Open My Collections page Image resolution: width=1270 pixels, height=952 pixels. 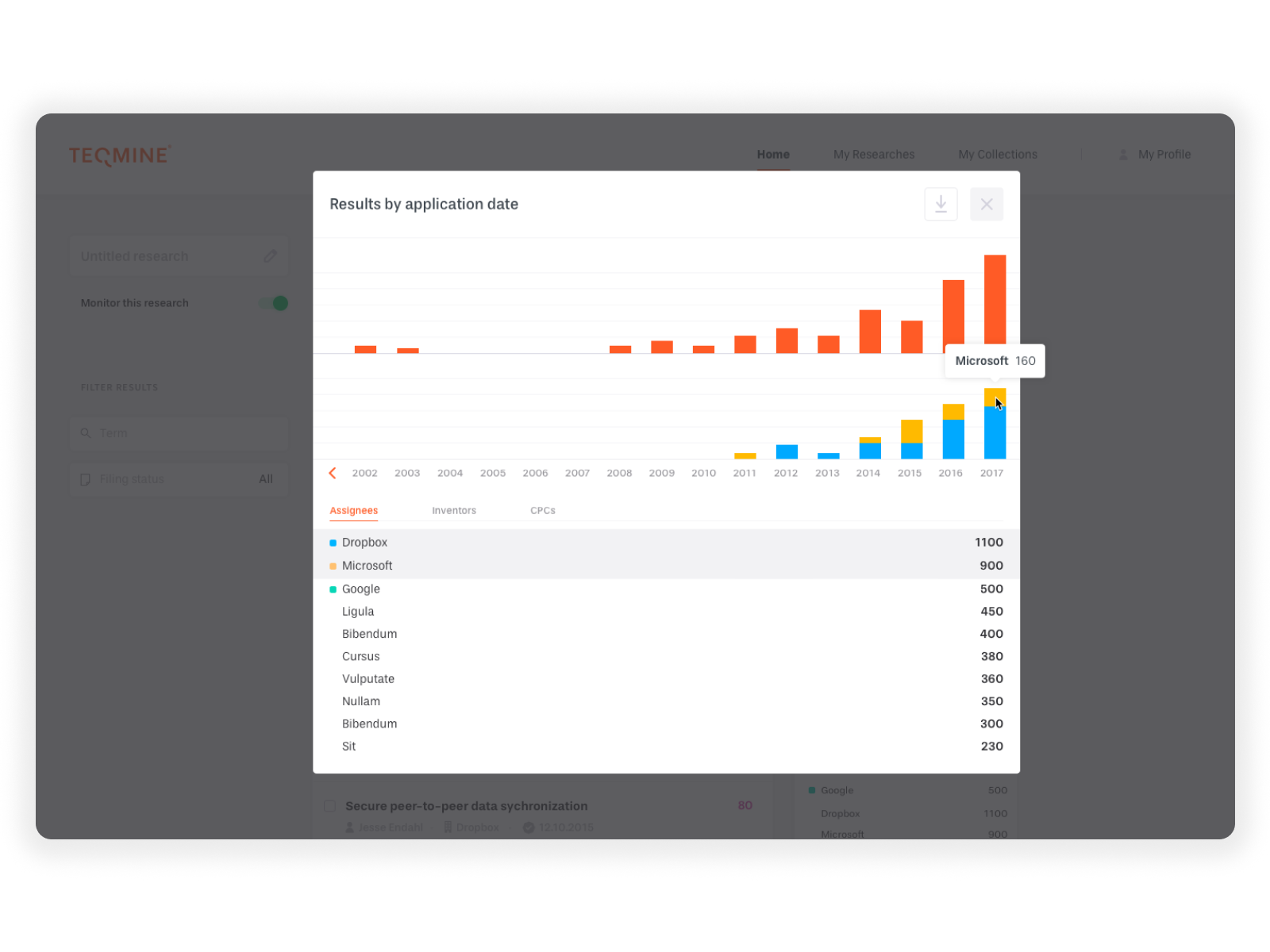point(998,155)
